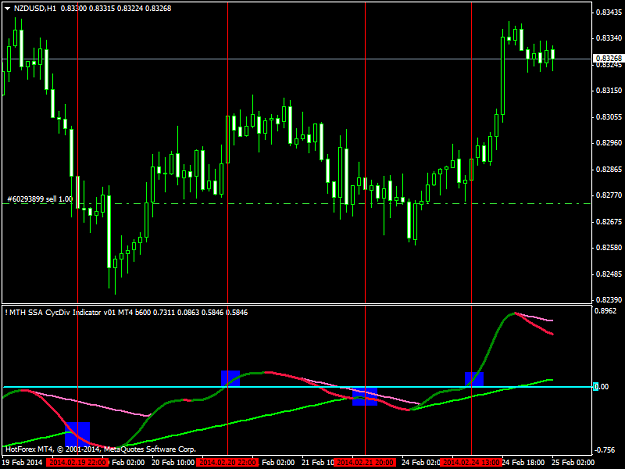625x469 pixels.
Task: Select the time axis label 20 Feb 10:00
Action: click(173, 462)
